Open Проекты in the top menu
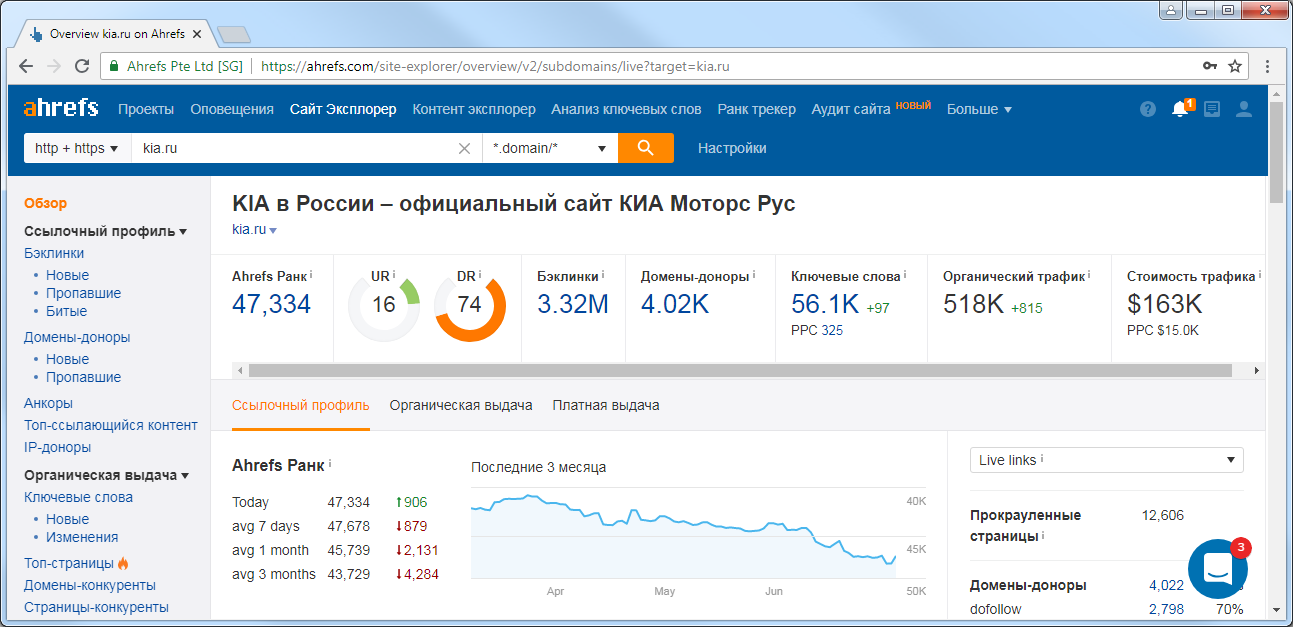This screenshot has height=627, width=1293. pyautogui.click(x=146, y=109)
